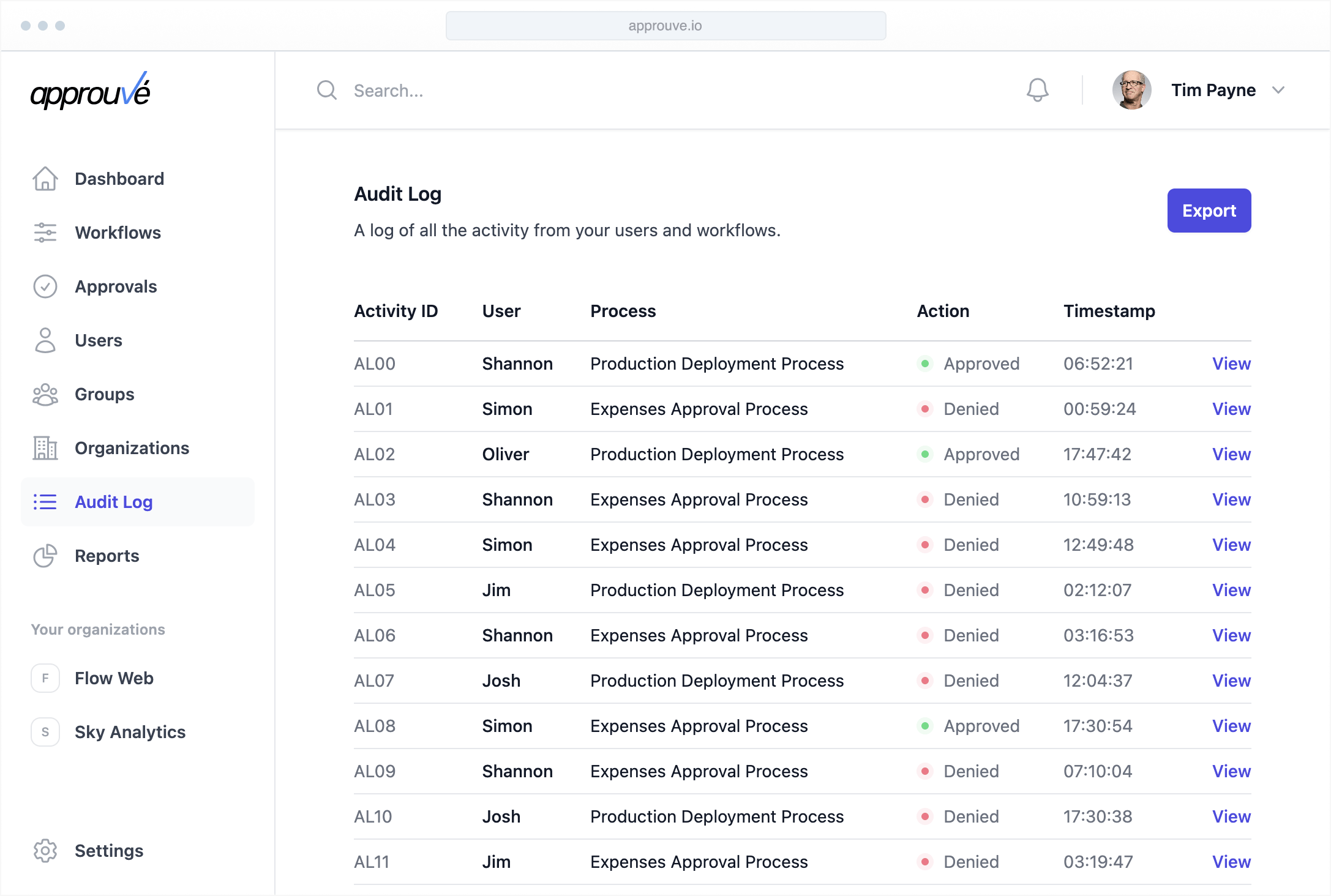Open the Users menu item
The width and height of the screenshot is (1331, 896).
click(x=98, y=340)
